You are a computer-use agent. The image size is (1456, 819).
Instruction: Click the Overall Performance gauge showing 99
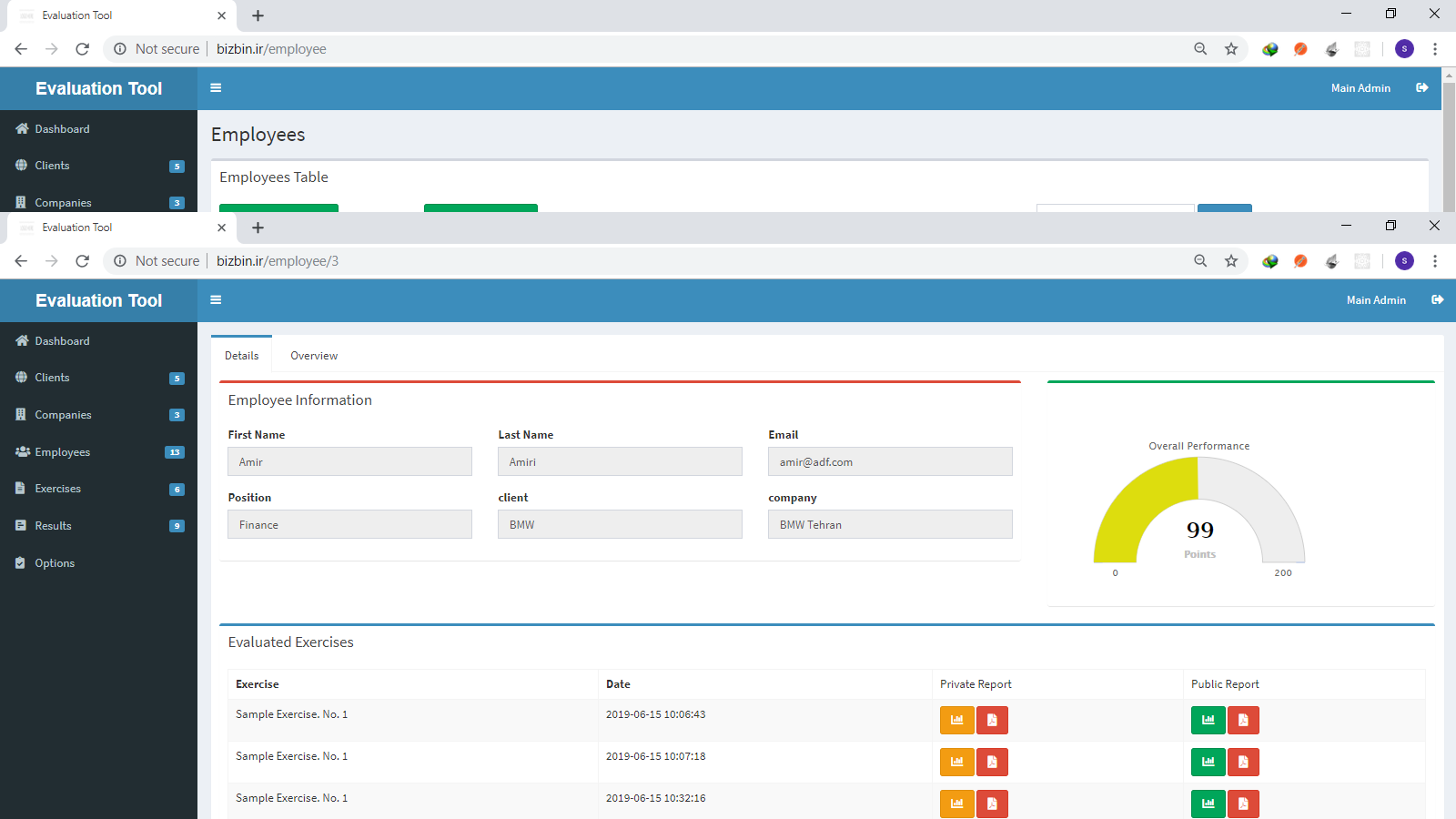[1199, 510]
